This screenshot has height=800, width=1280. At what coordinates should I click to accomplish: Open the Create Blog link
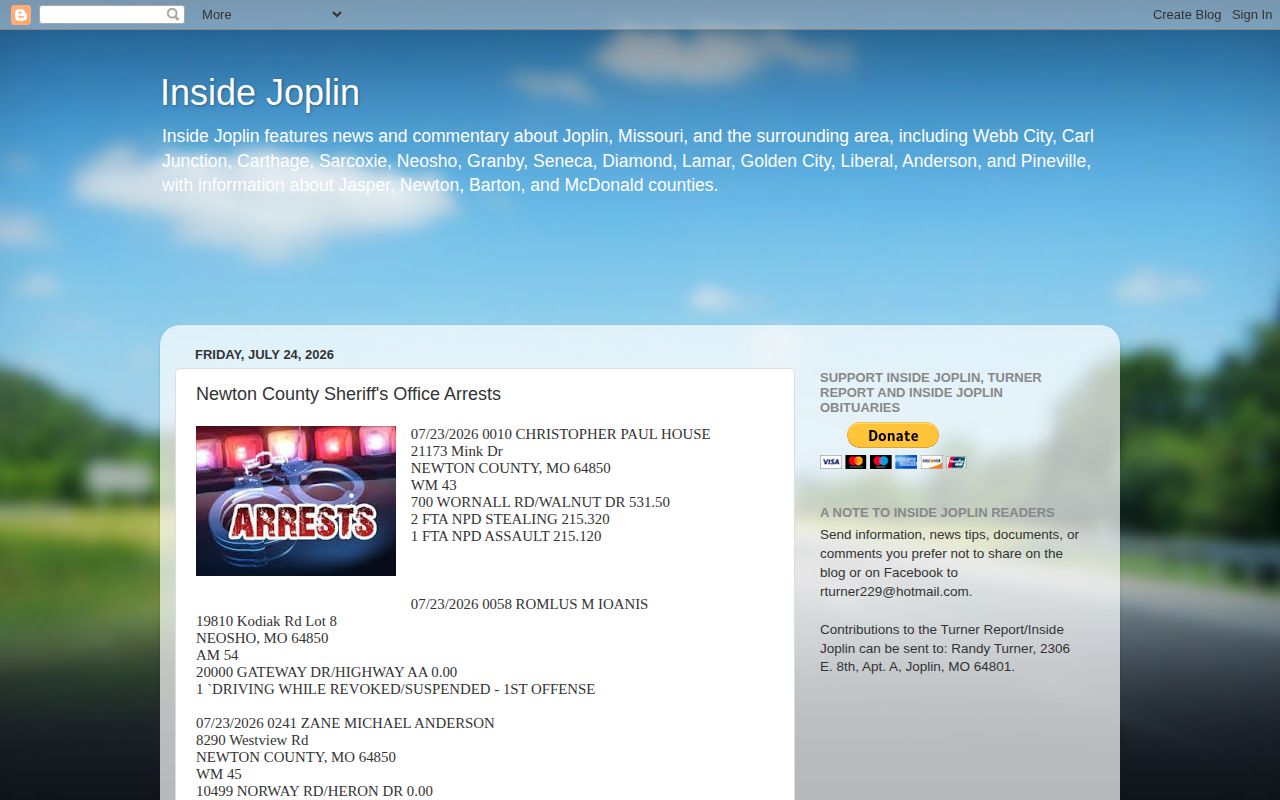pyautogui.click(x=1187, y=15)
